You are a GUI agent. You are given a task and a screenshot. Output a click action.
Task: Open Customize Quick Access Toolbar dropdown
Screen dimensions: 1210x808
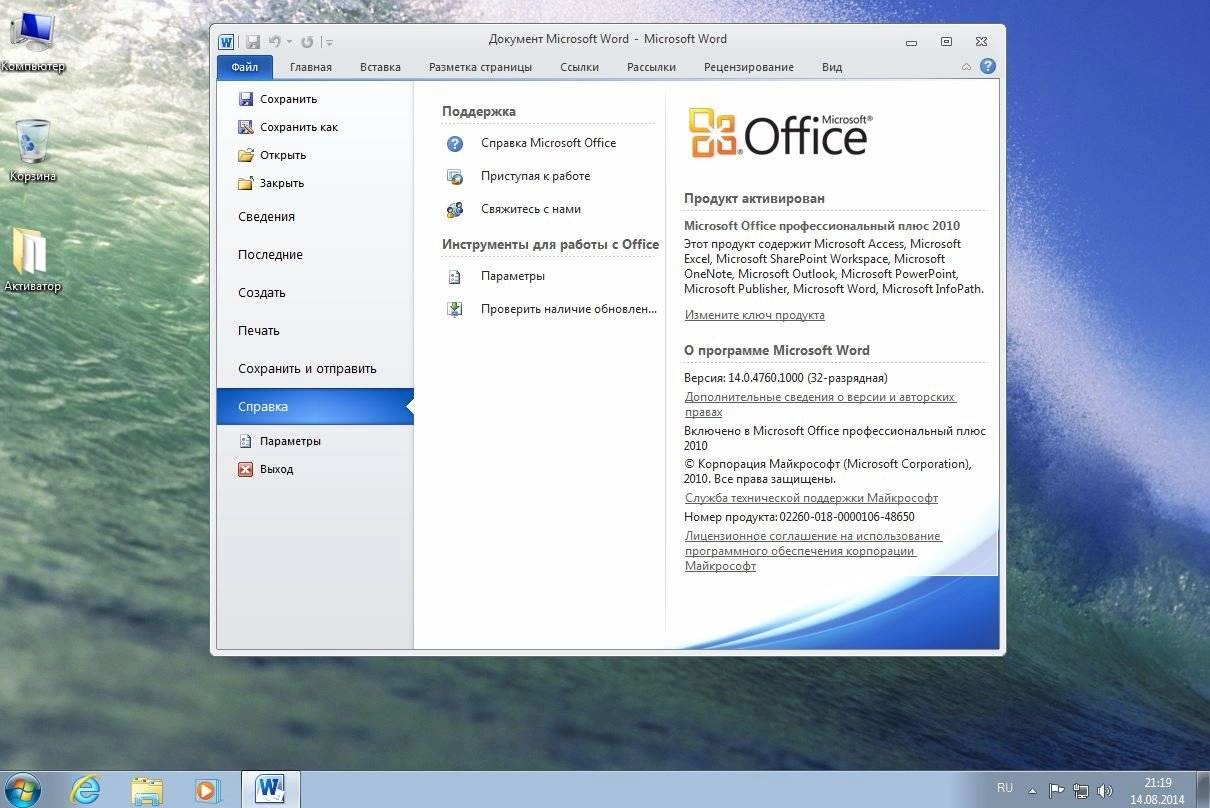coord(329,42)
